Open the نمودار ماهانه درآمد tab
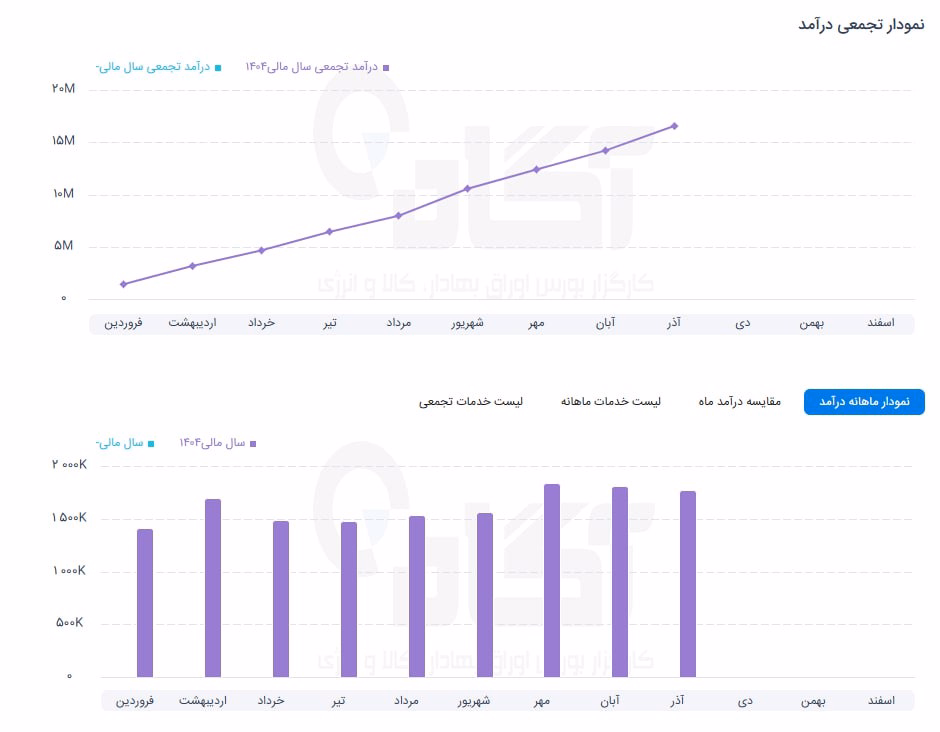The image size is (940, 732). click(864, 402)
